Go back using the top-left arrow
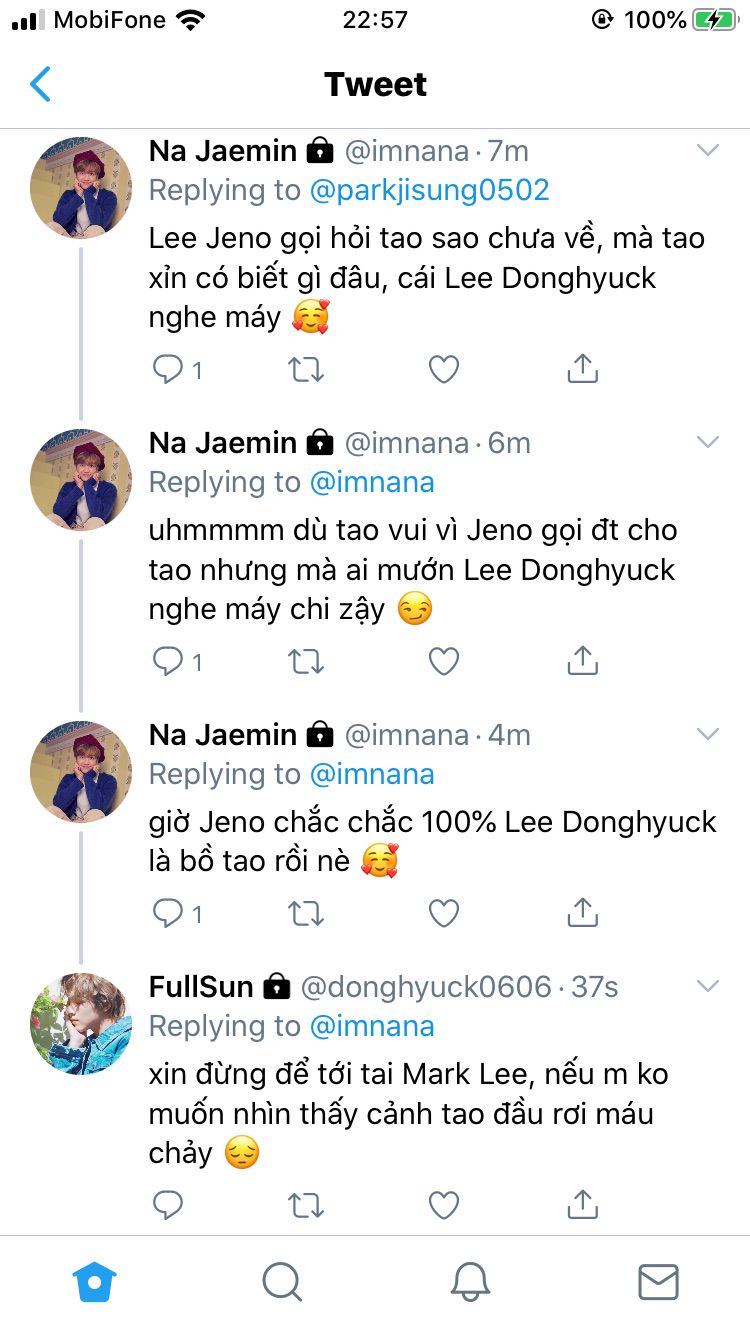Viewport: 750px width, 1334px height. pos(40,85)
